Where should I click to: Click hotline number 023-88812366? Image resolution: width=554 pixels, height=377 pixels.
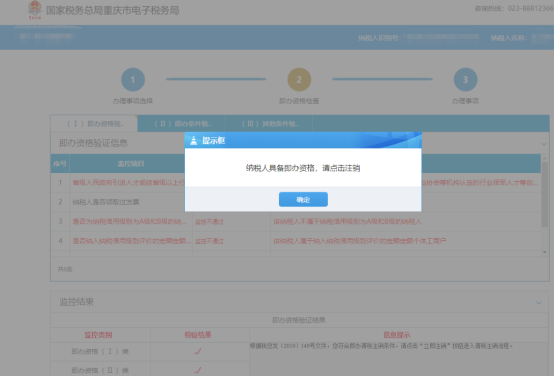530,8
